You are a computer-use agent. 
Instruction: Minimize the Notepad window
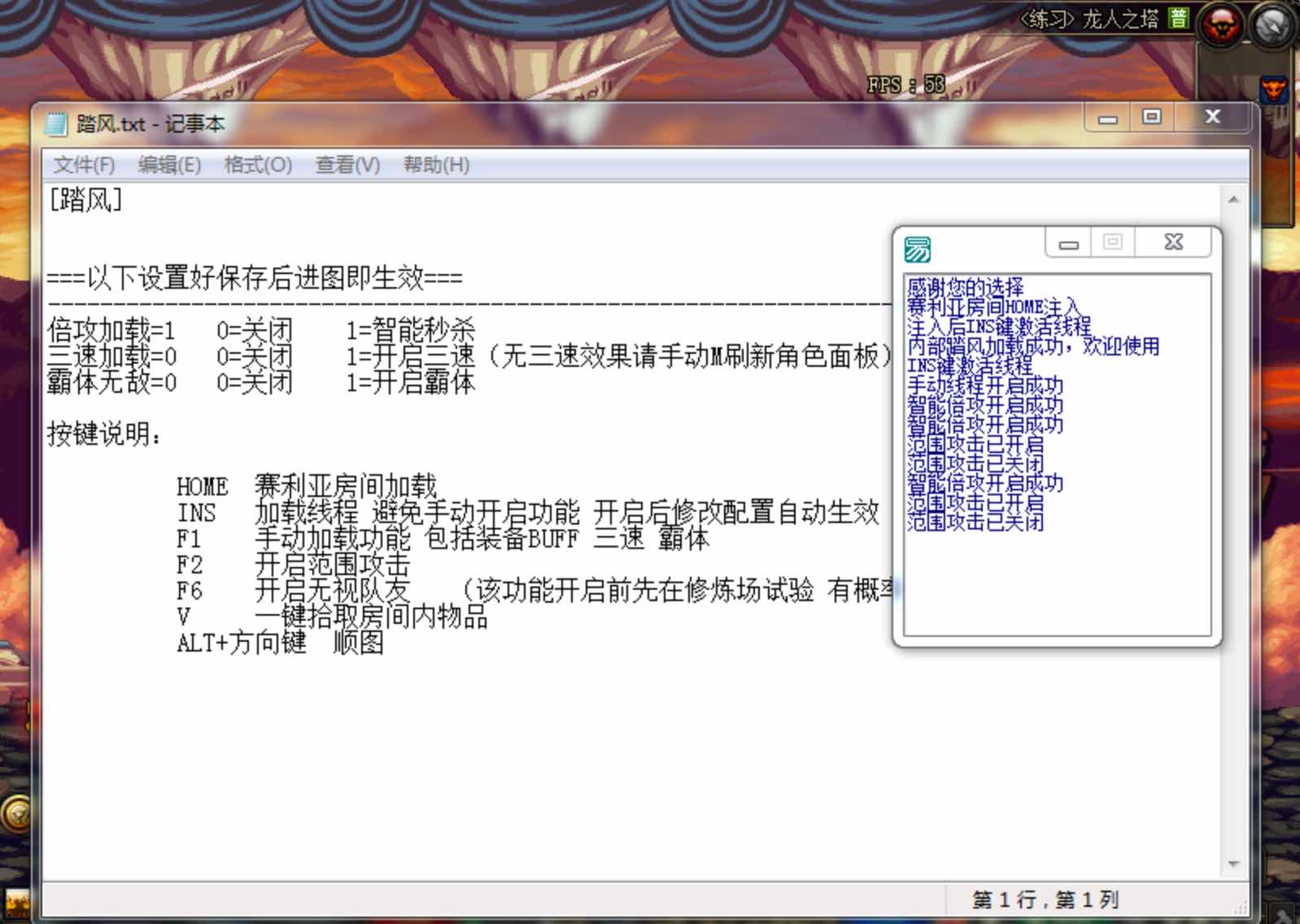click(1107, 118)
